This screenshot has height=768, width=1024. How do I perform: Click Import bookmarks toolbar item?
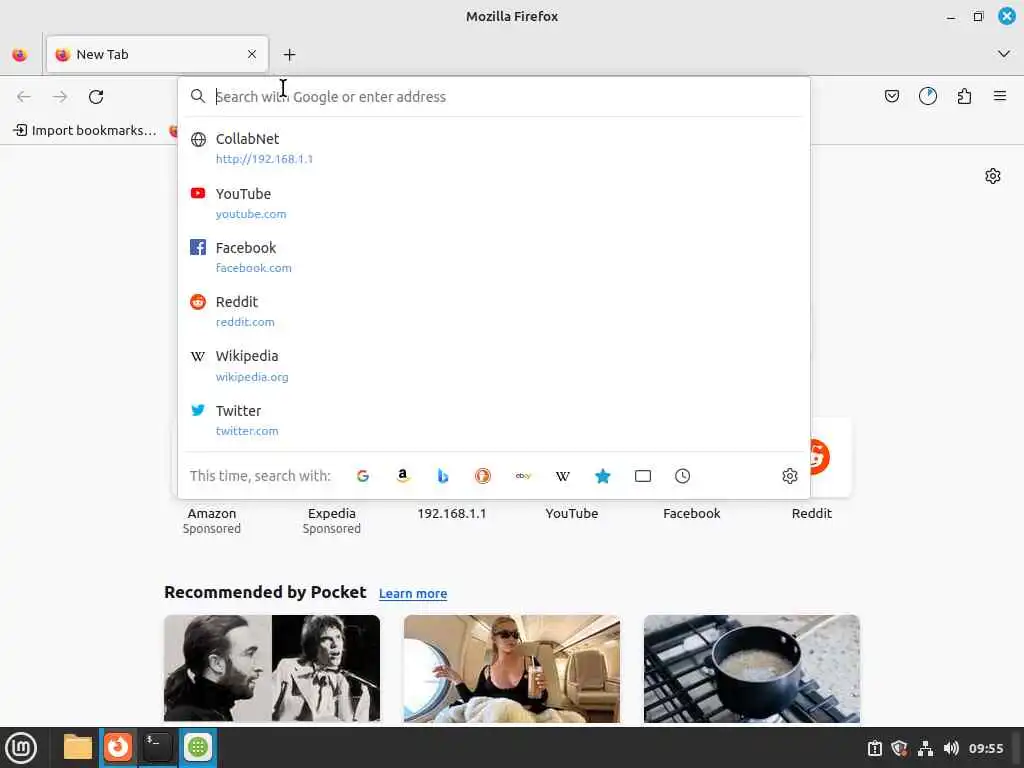click(85, 131)
